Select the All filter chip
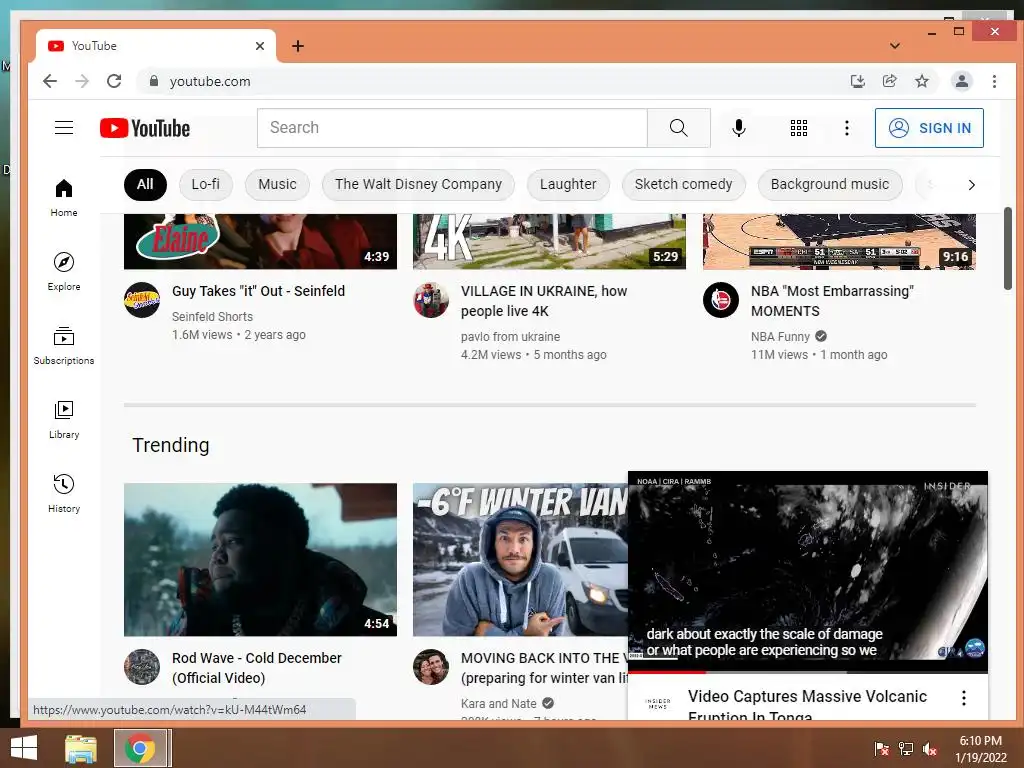Viewport: 1024px width, 768px height. [x=145, y=184]
